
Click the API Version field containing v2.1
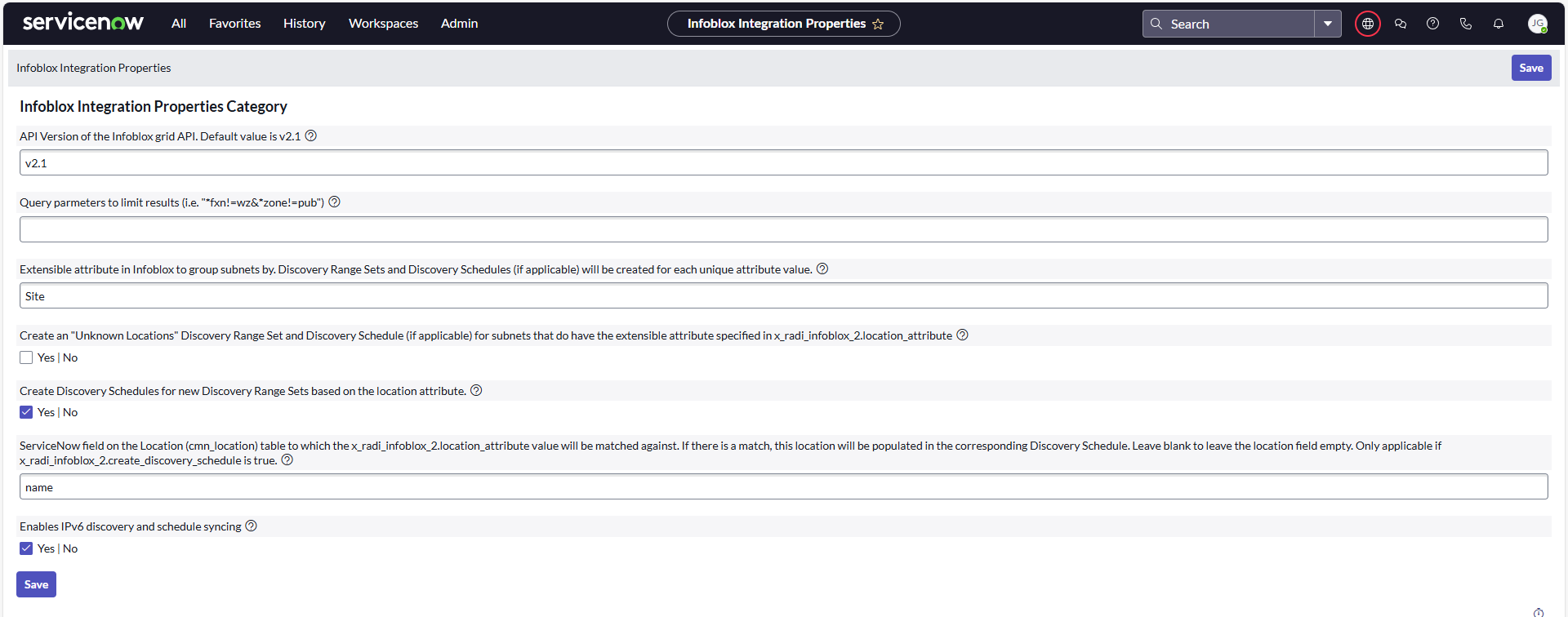784,163
